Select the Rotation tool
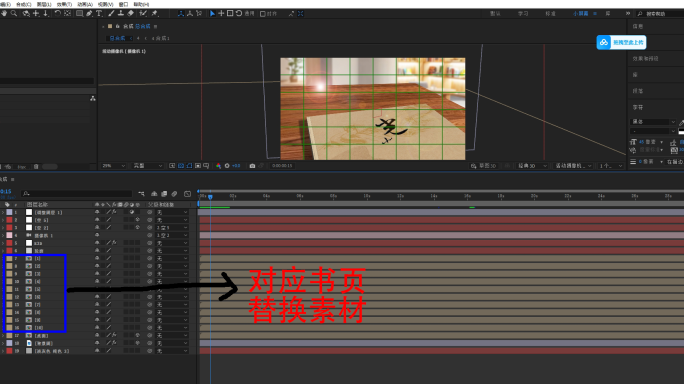Screen dimensions: 684x384 tap(58, 14)
